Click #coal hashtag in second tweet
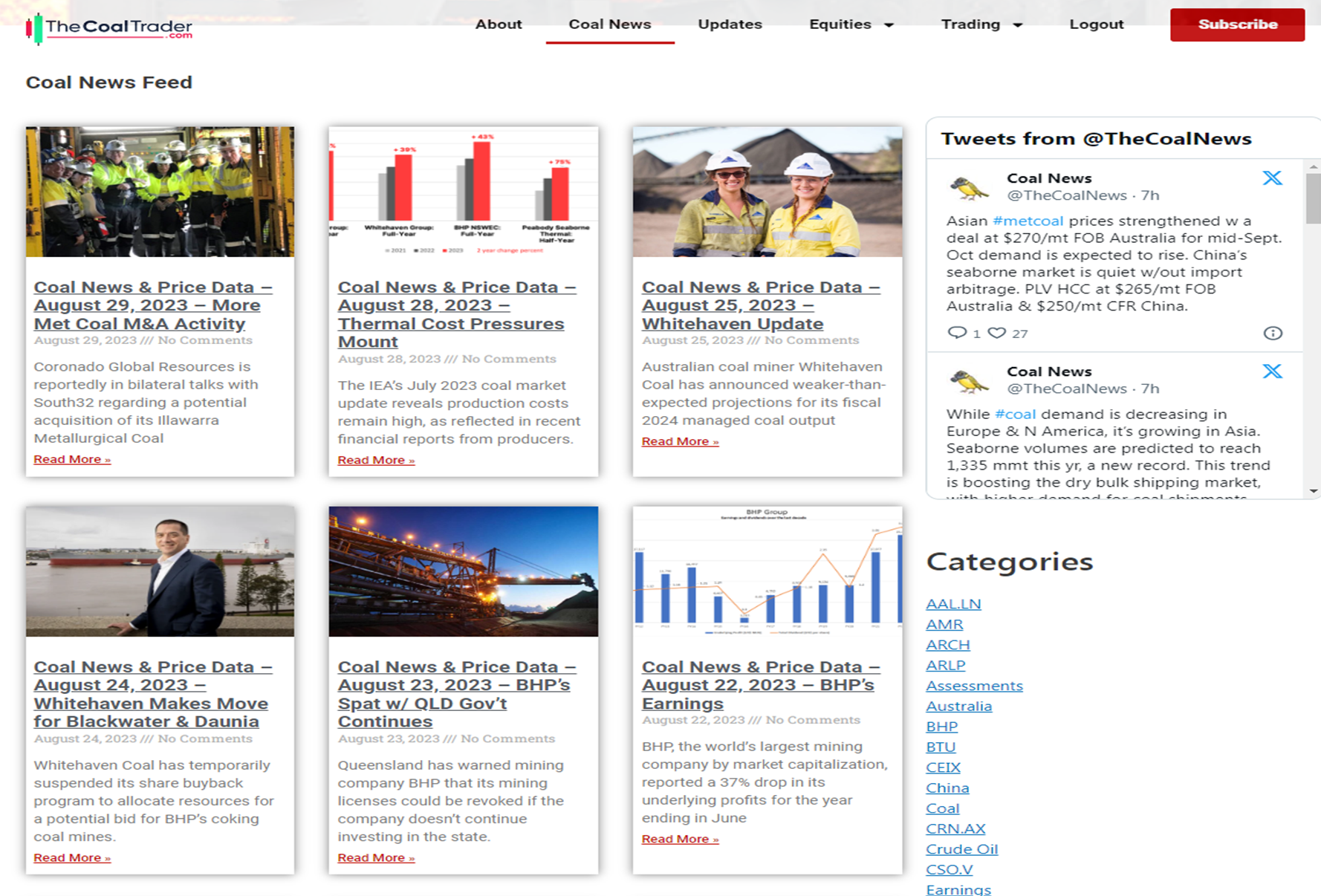The image size is (1321, 896). pyautogui.click(x=1015, y=414)
